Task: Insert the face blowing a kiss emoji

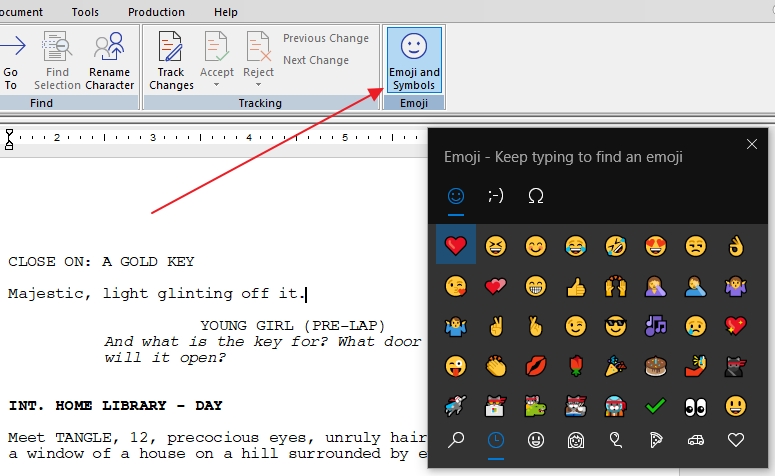Action: (456, 286)
